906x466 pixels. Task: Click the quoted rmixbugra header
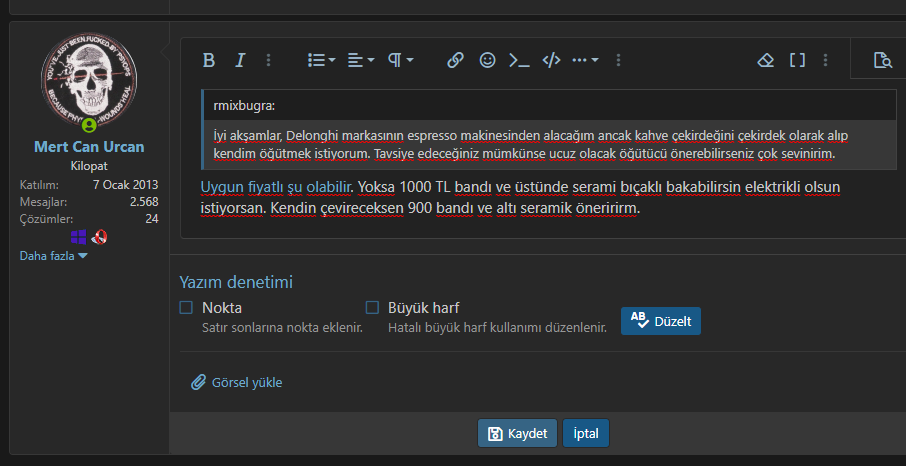549,106
